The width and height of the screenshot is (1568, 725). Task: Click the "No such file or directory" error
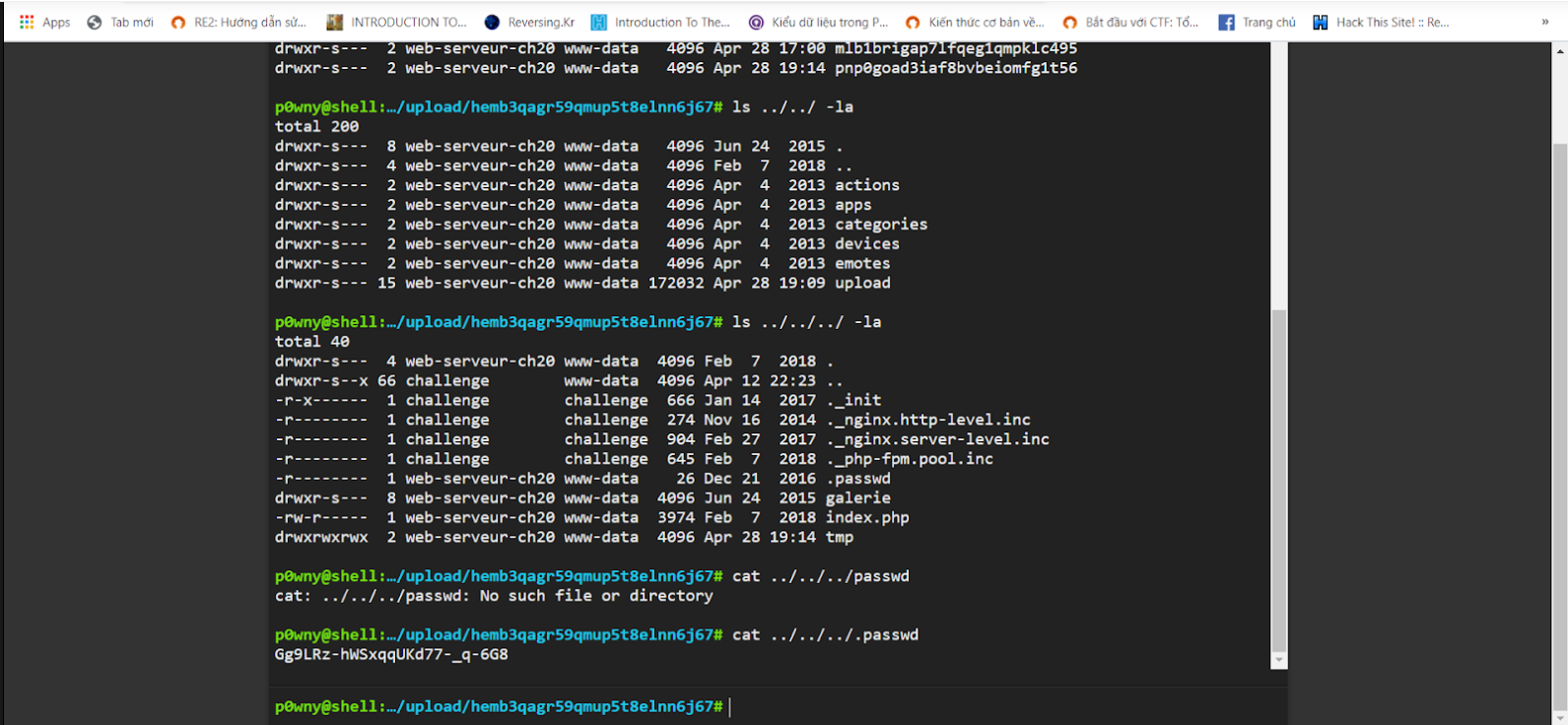pos(596,596)
